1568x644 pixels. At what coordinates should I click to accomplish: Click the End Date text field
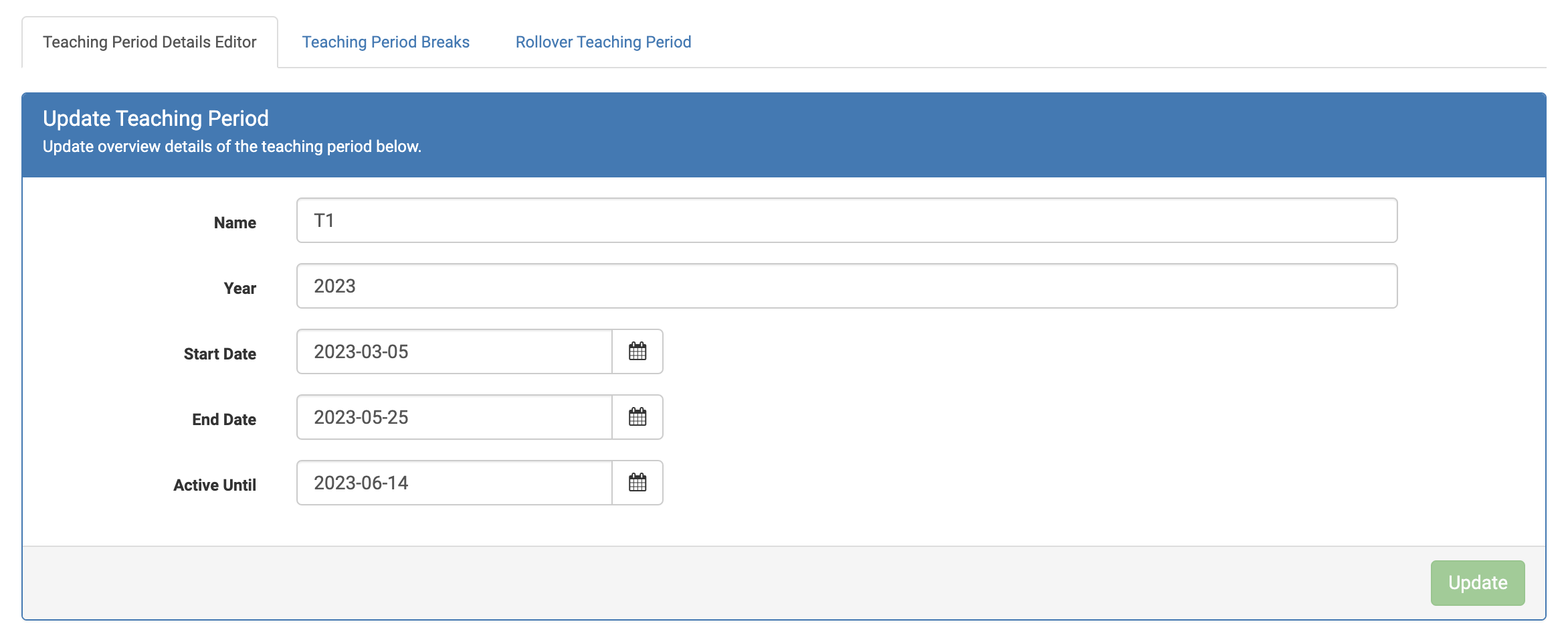(x=454, y=417)
